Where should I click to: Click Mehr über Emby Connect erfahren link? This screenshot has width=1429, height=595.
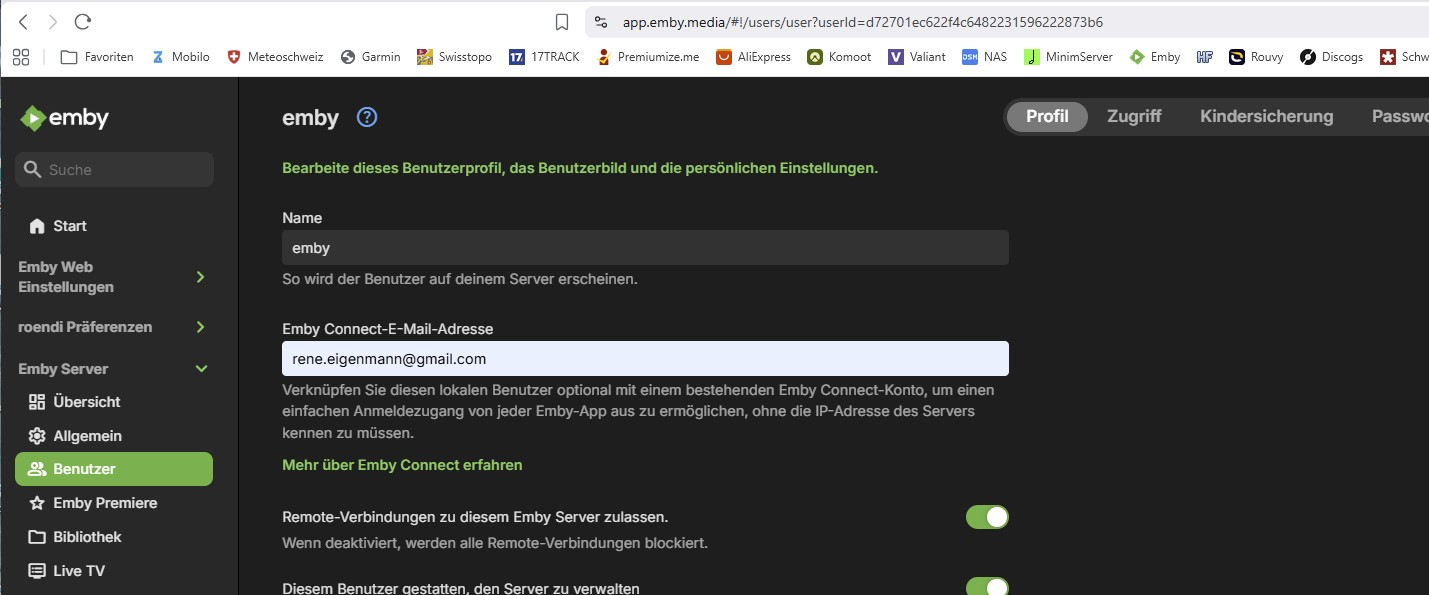pos(402,465)
